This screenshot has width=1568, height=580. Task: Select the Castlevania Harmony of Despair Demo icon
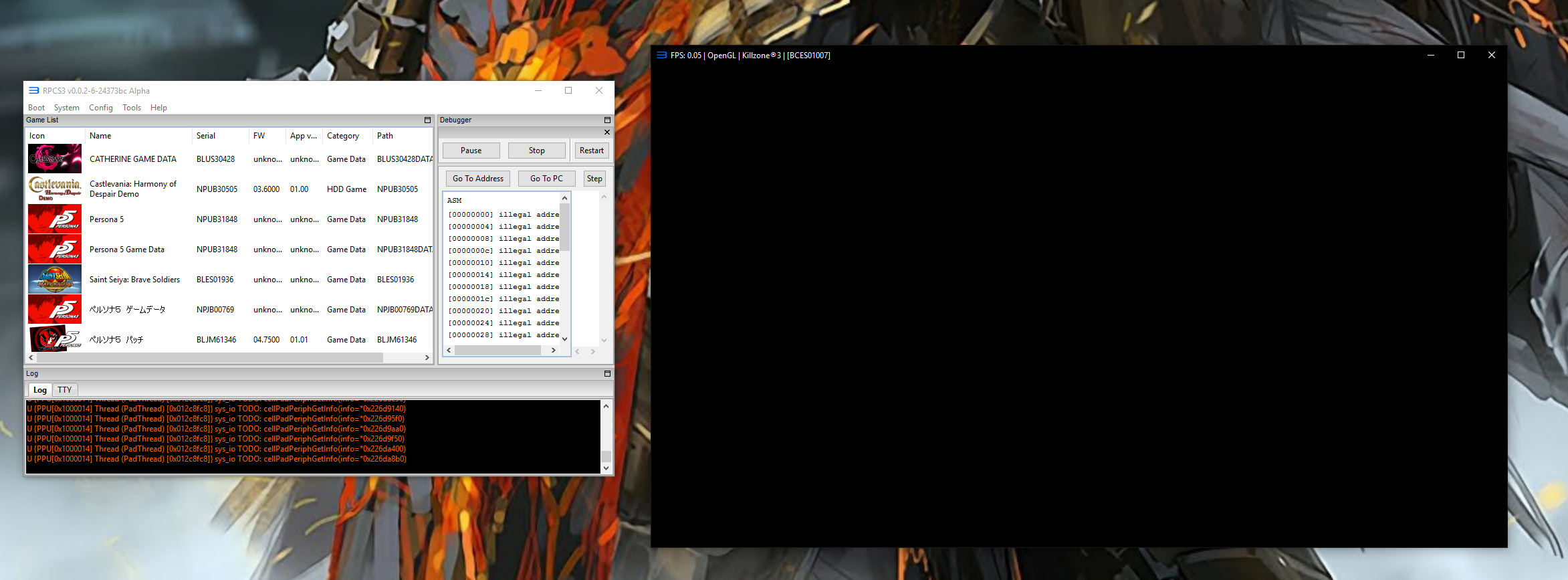coord(55,189)
